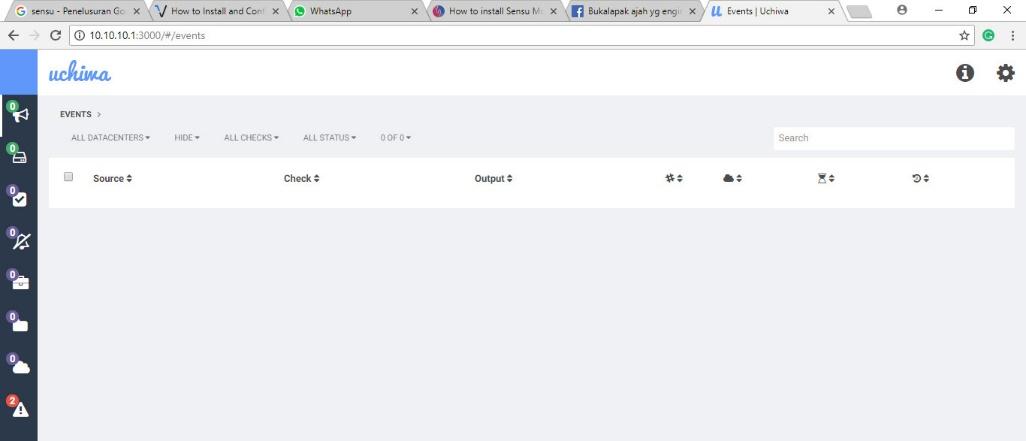Open the warning alerts sidebar icon

(x=21, y=410)
